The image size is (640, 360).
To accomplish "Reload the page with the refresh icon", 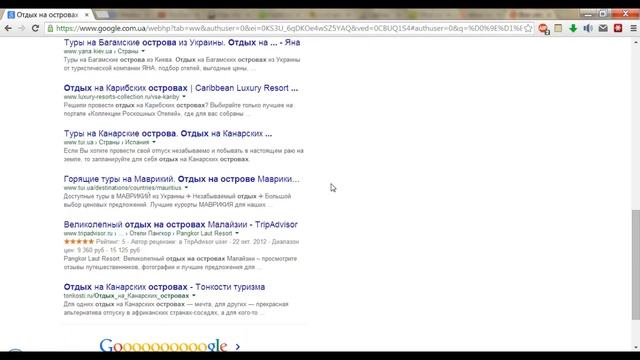I will click(36, 28).
